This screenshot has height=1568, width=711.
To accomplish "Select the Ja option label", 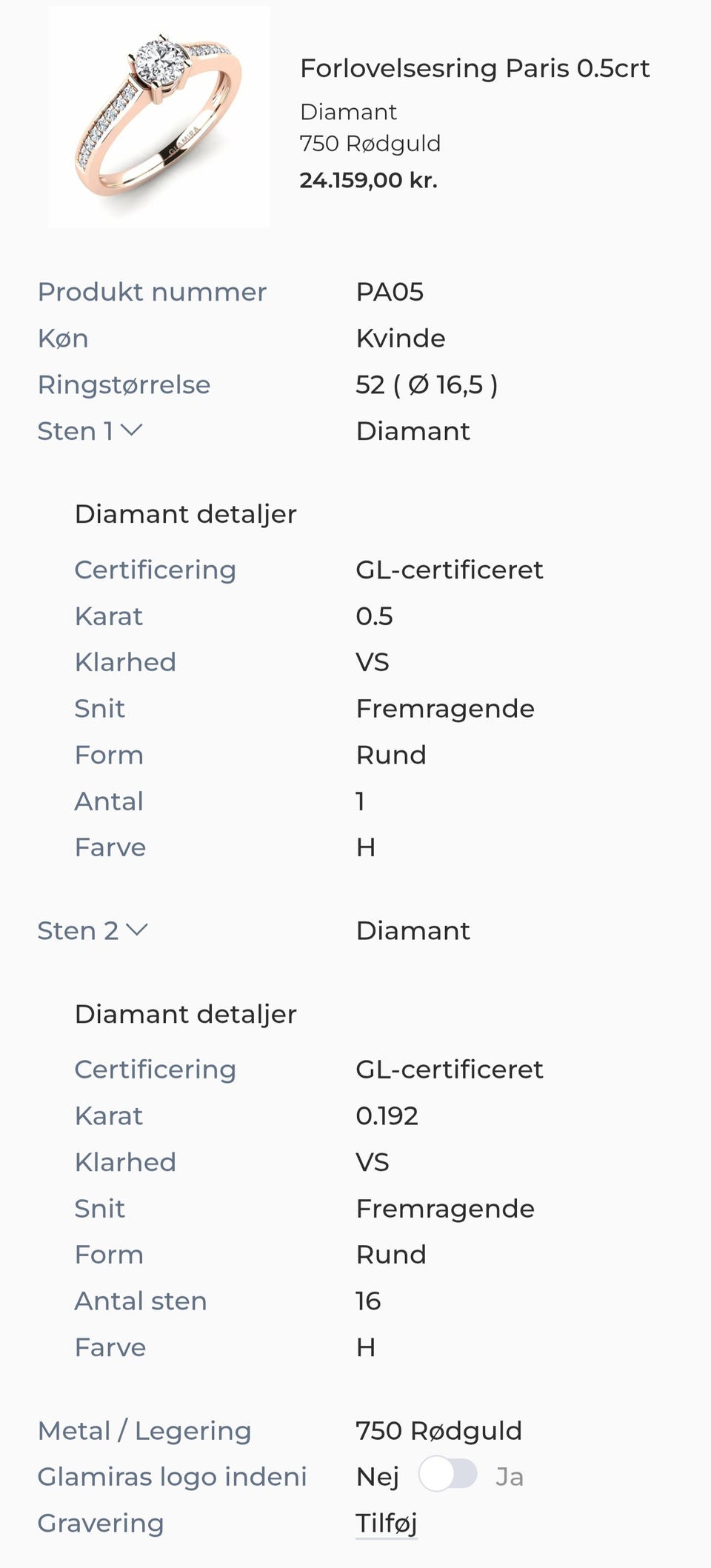I will click(510, 1477).
